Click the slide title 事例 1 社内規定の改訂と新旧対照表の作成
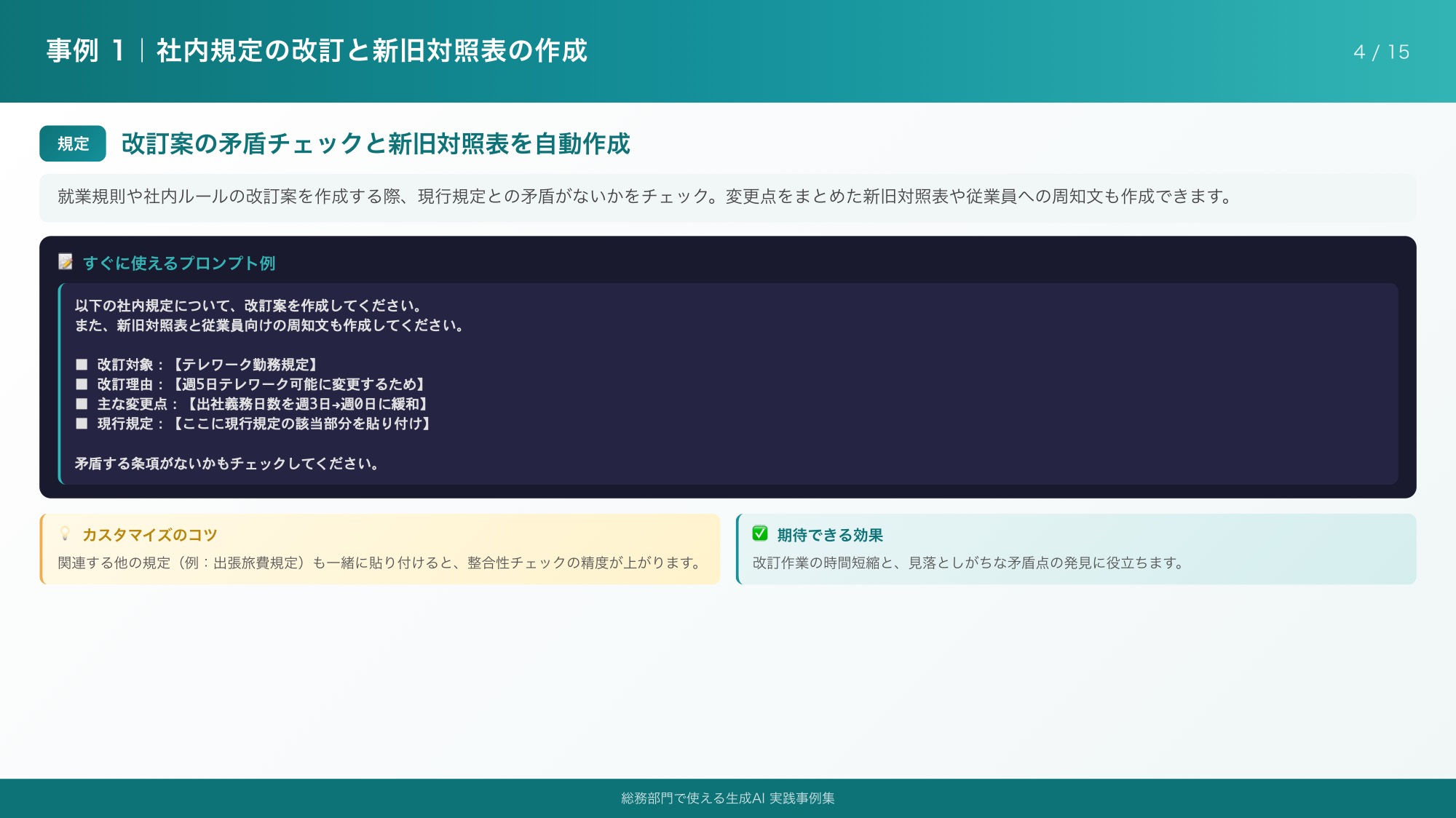This screenshot has height=818, width=1456. coord(317,51)
